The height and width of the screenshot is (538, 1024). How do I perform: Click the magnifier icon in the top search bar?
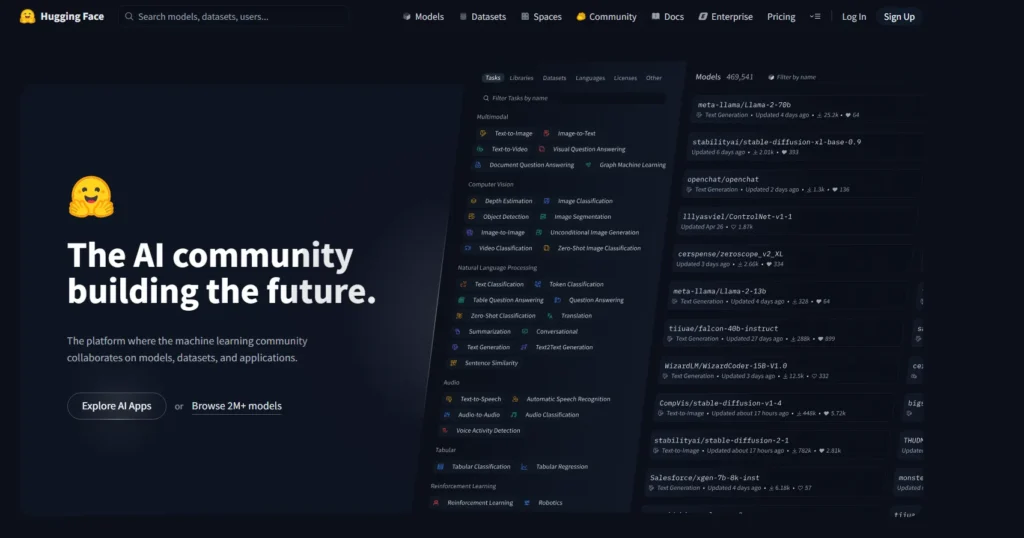click(x=129, y=17)
